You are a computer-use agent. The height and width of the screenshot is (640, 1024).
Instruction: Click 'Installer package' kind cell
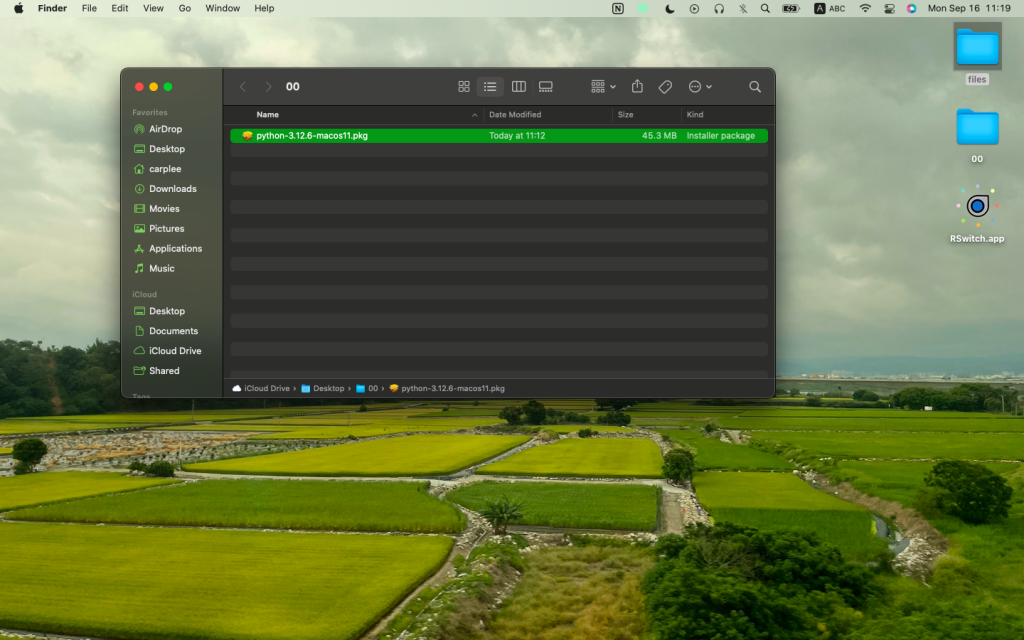click(x=721, y=136)
